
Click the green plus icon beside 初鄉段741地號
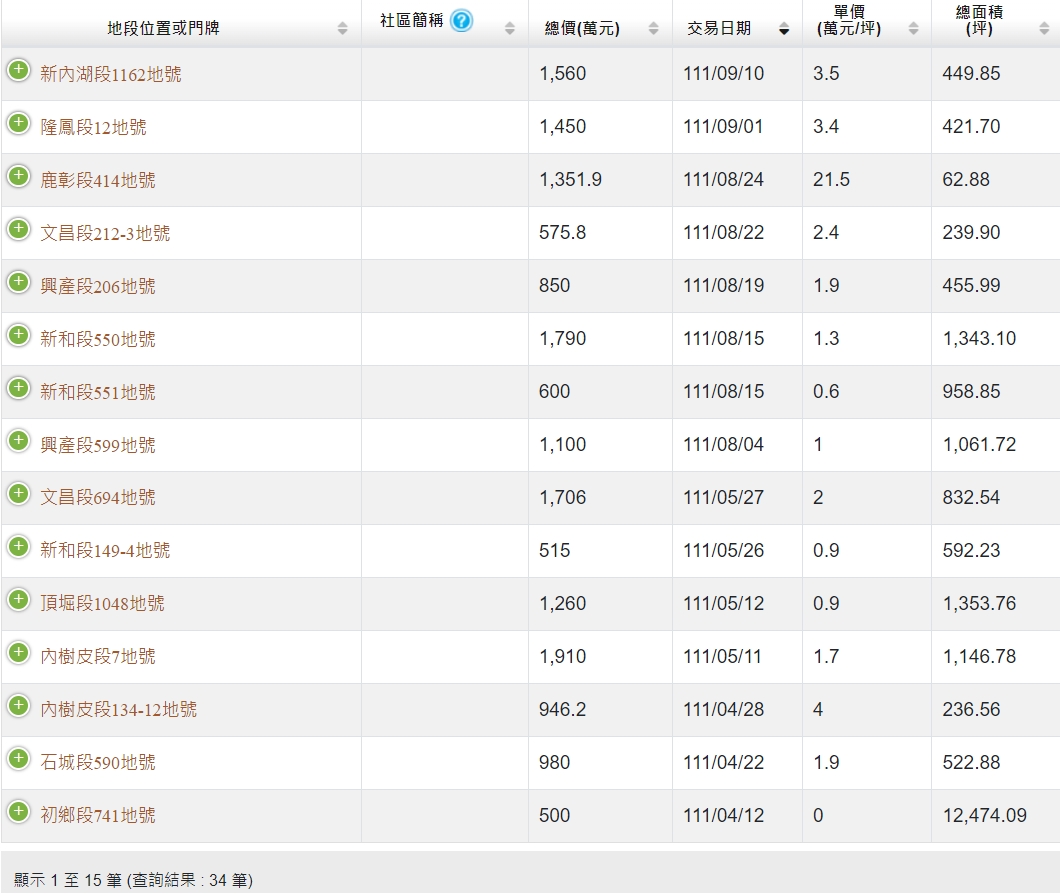point(19,812)
